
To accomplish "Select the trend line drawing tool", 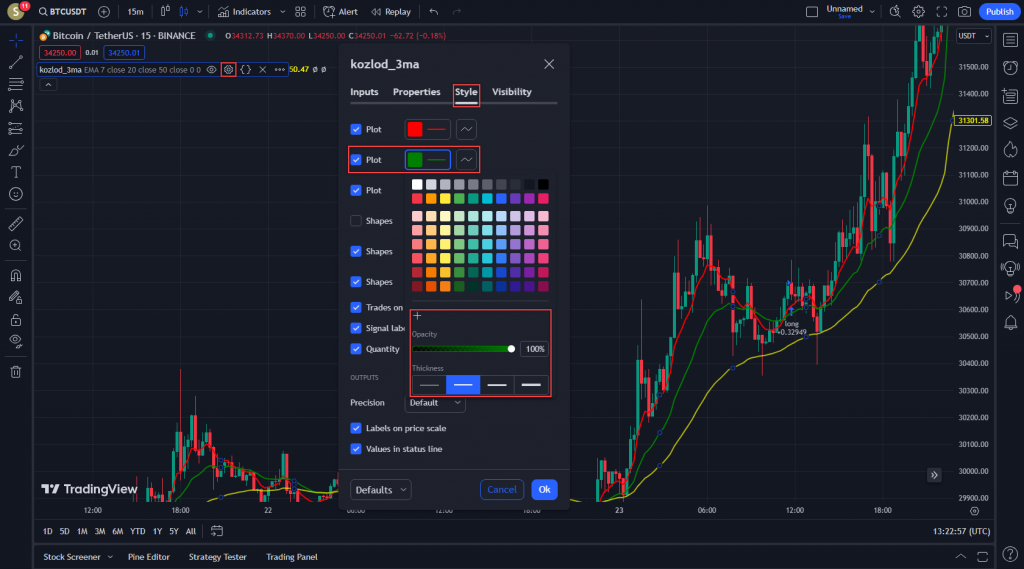I will tap(16, 63).
